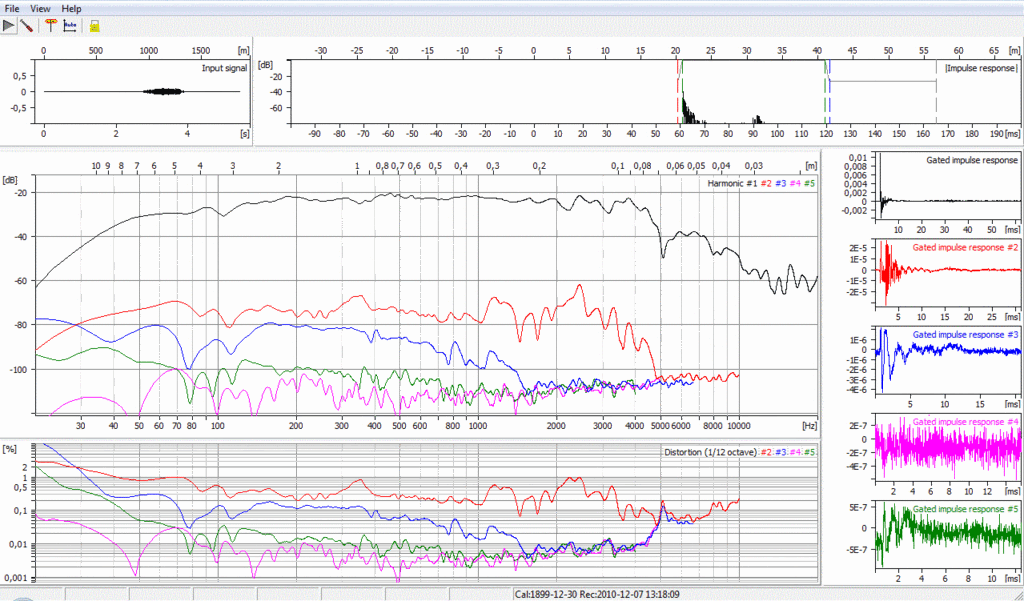This screenshot has width=1024, height=601.
Task: Select the red Gated impulse response #2 plot
Action: (x=946, y=274)
